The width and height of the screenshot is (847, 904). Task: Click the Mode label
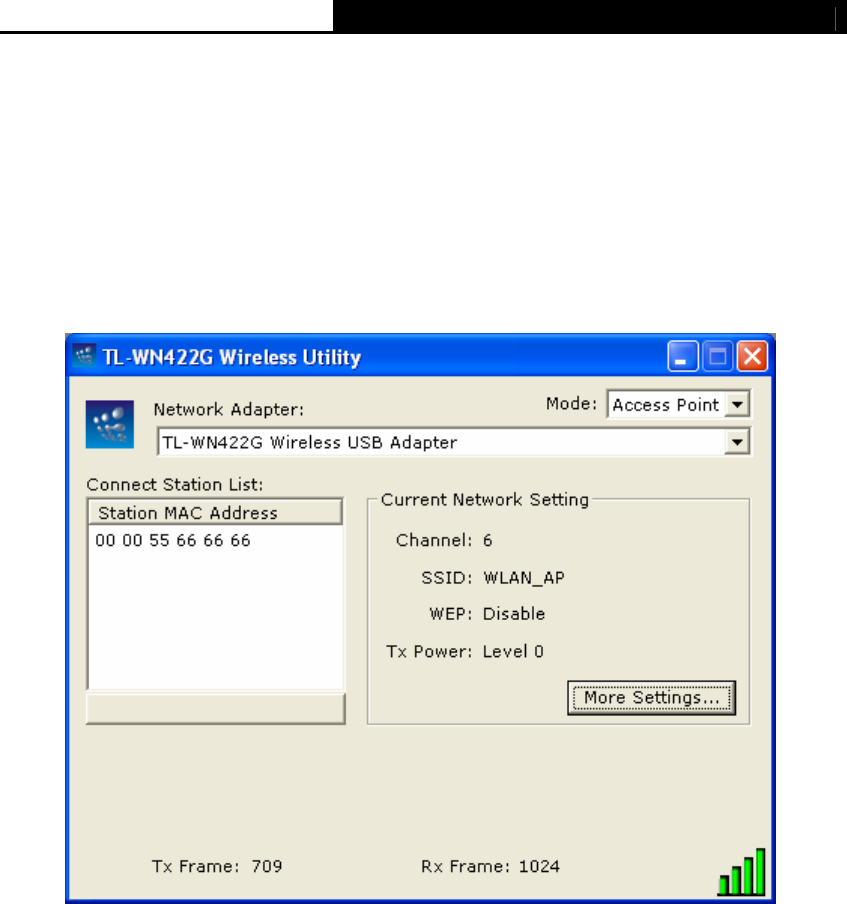point(571,403)
